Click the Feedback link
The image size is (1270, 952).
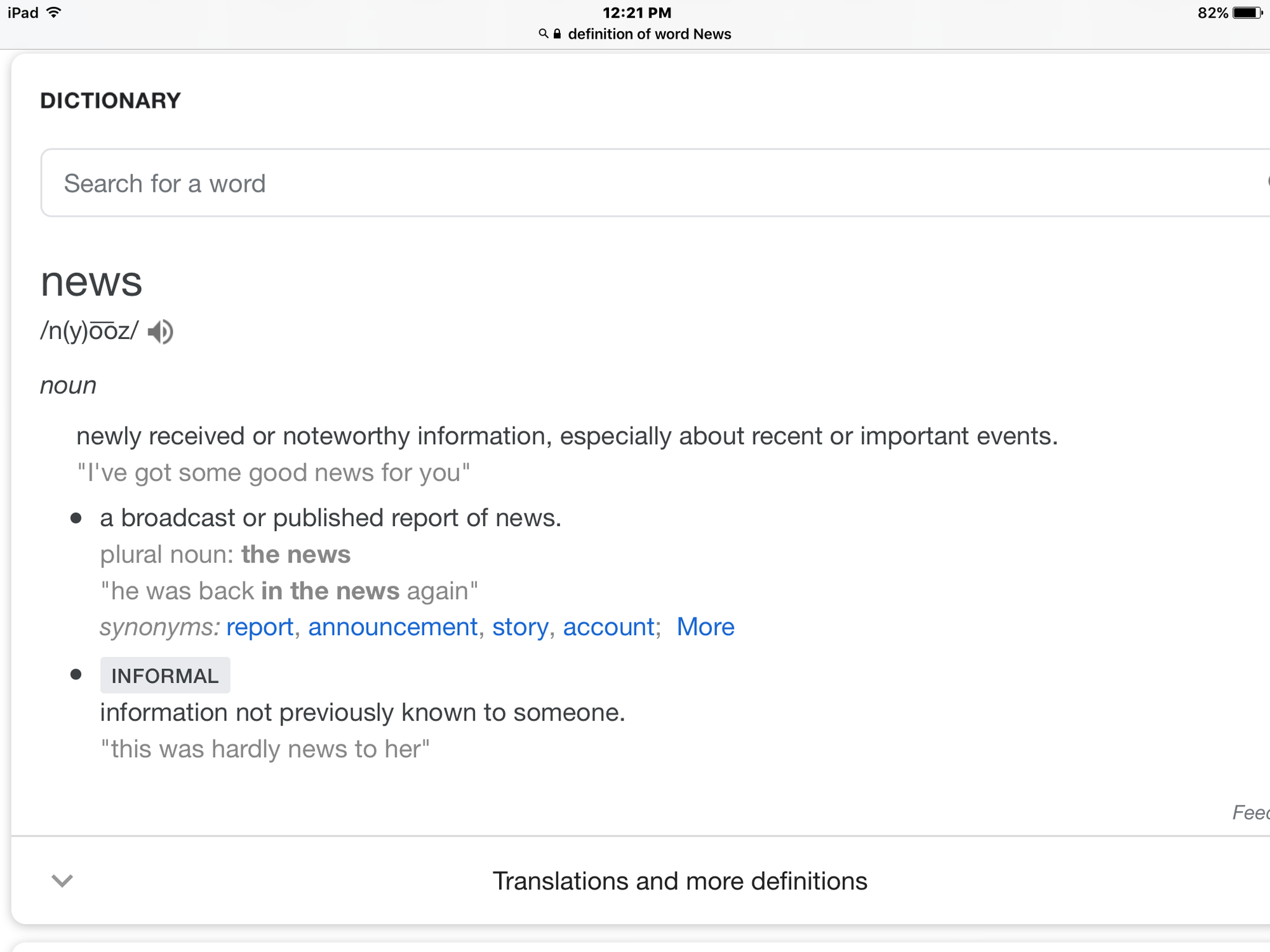pos(1250,812)
